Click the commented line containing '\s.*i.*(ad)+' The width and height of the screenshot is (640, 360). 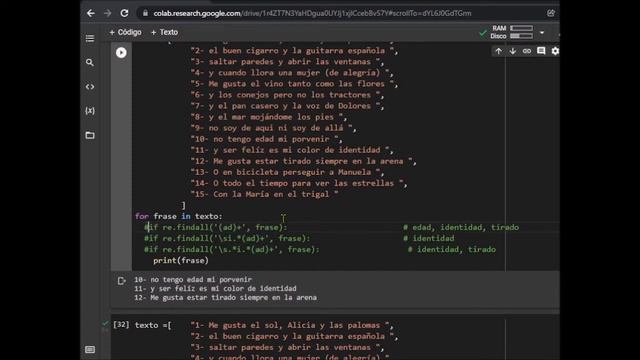231,249
